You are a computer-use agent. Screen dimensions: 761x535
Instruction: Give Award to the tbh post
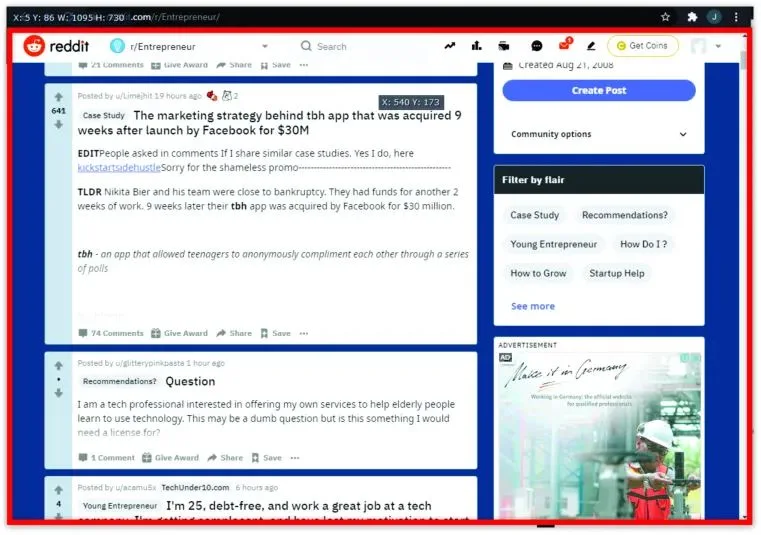(179, 333)
